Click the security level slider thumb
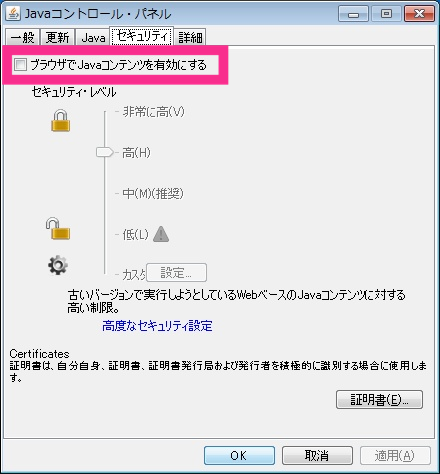Viewport: 440px width, 474px height. (105, 152)
